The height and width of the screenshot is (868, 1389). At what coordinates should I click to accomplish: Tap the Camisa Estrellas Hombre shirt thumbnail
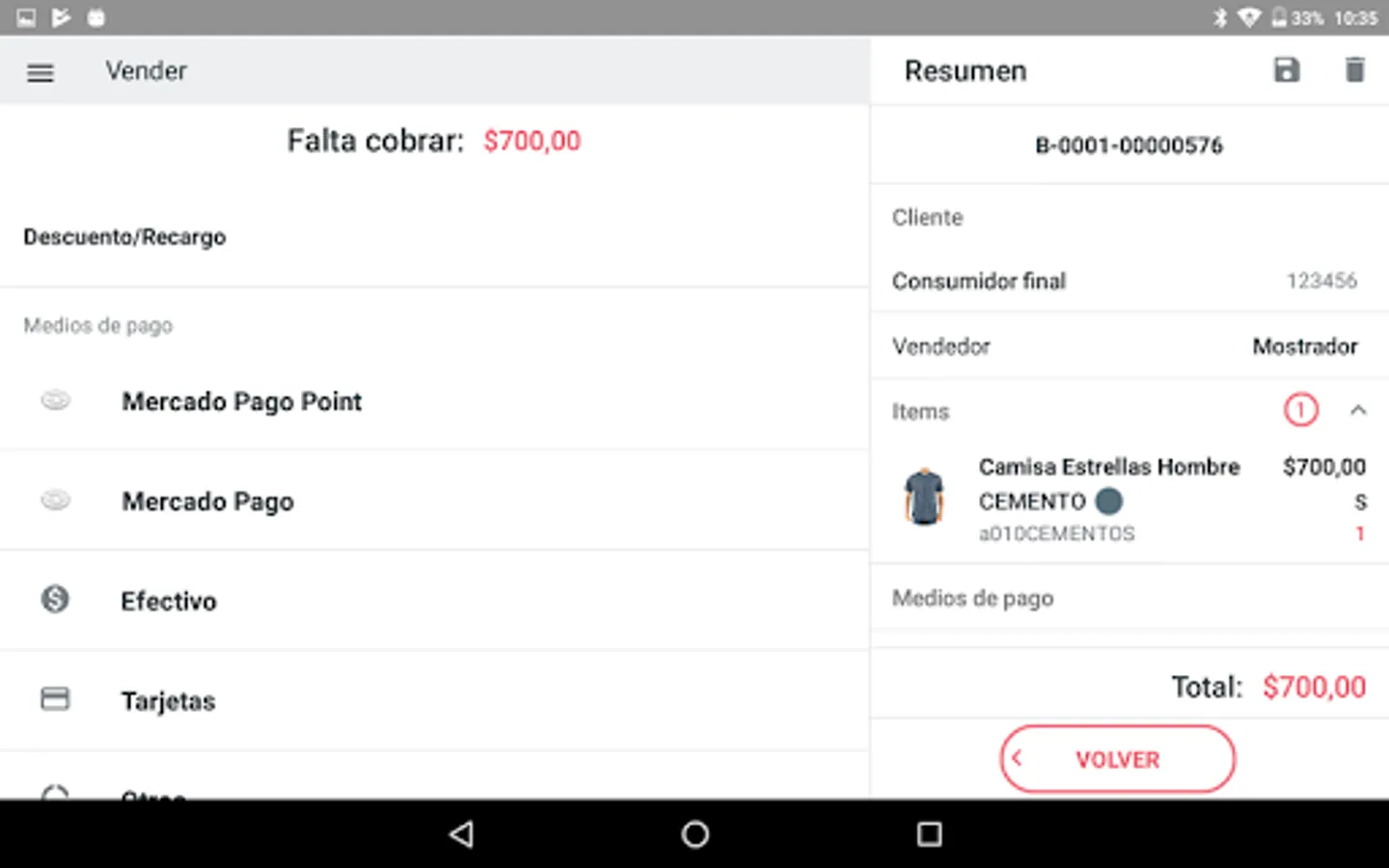924,497
